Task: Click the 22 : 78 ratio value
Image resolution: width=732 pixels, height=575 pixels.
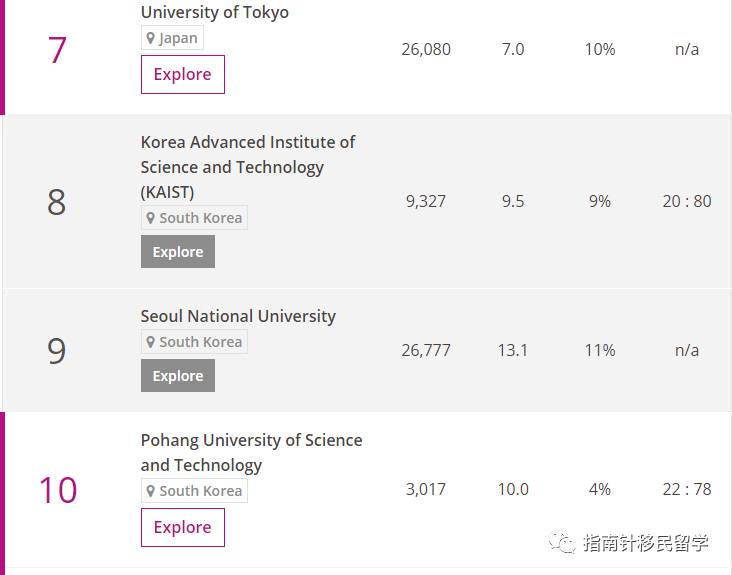Action: pos(687,489)
